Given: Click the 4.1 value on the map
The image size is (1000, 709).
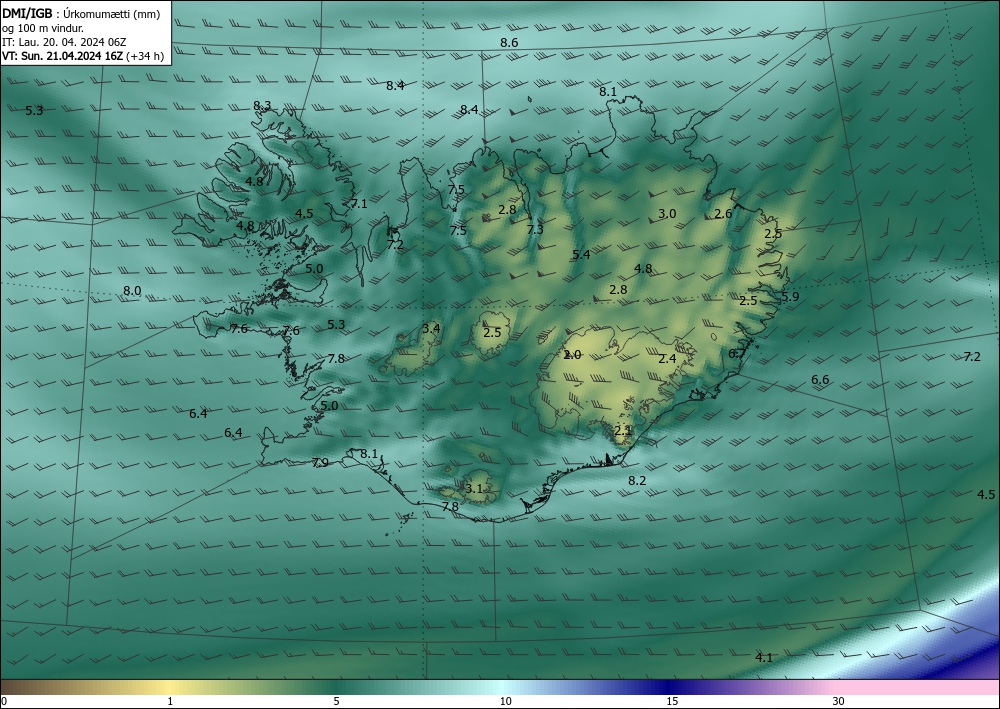Looking at the screenshot, I should click(x=764, y=657).
